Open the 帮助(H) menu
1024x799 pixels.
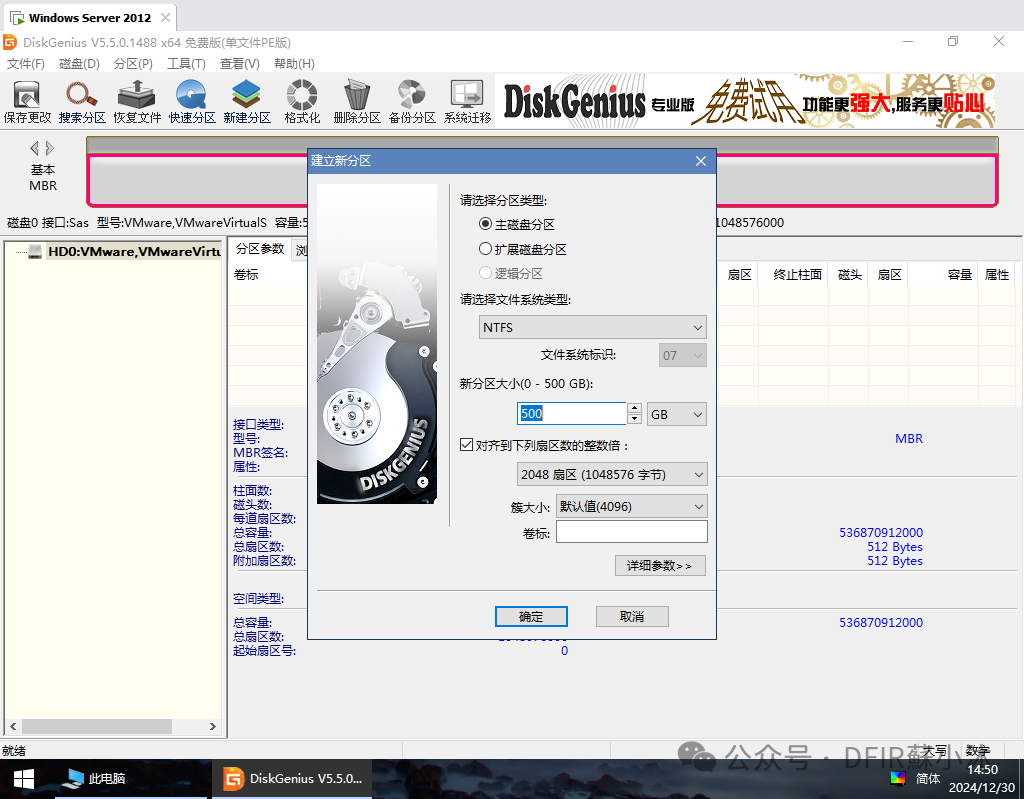click(x=294, y=63)
